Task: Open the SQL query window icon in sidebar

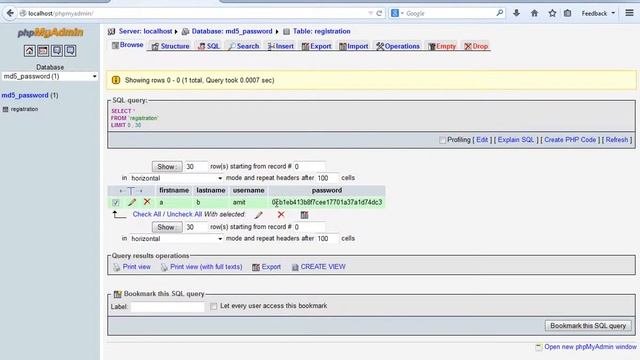Action: coord(43,51)
